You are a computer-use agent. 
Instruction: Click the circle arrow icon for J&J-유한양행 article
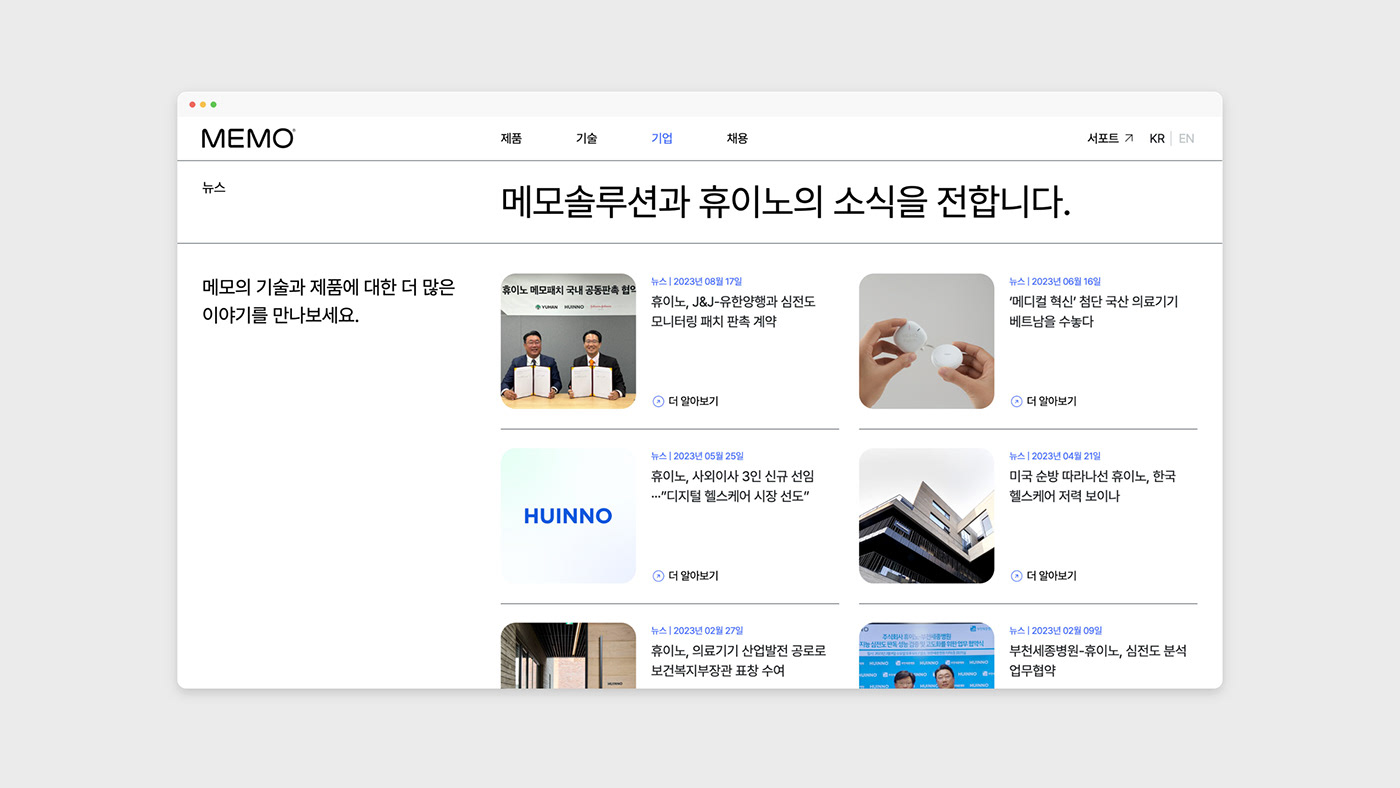[658, 401]
